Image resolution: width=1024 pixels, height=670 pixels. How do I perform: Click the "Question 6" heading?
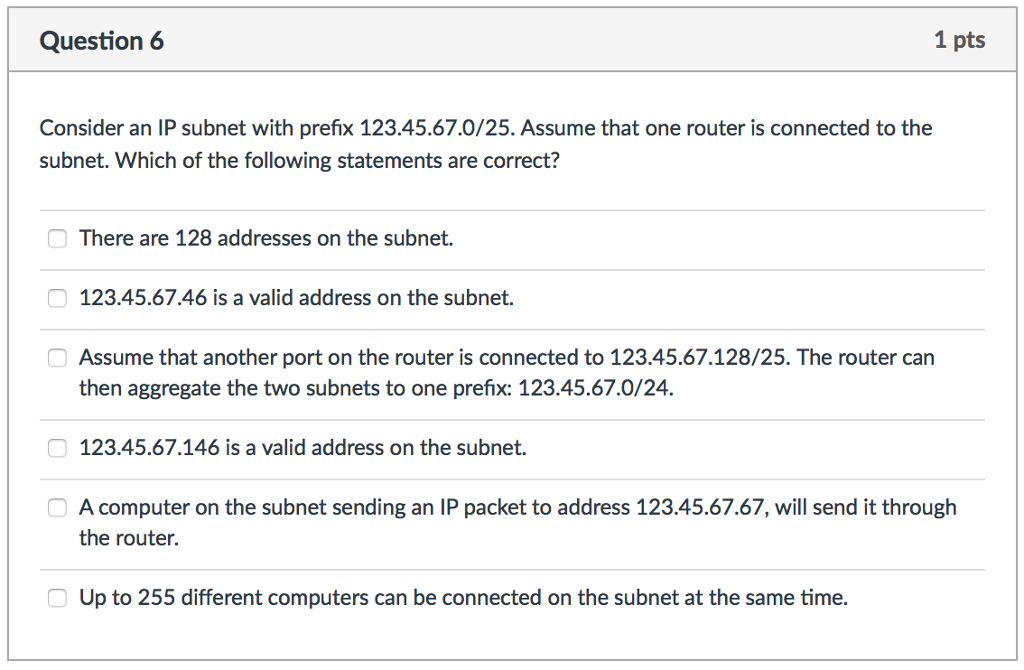click(102, 41)
